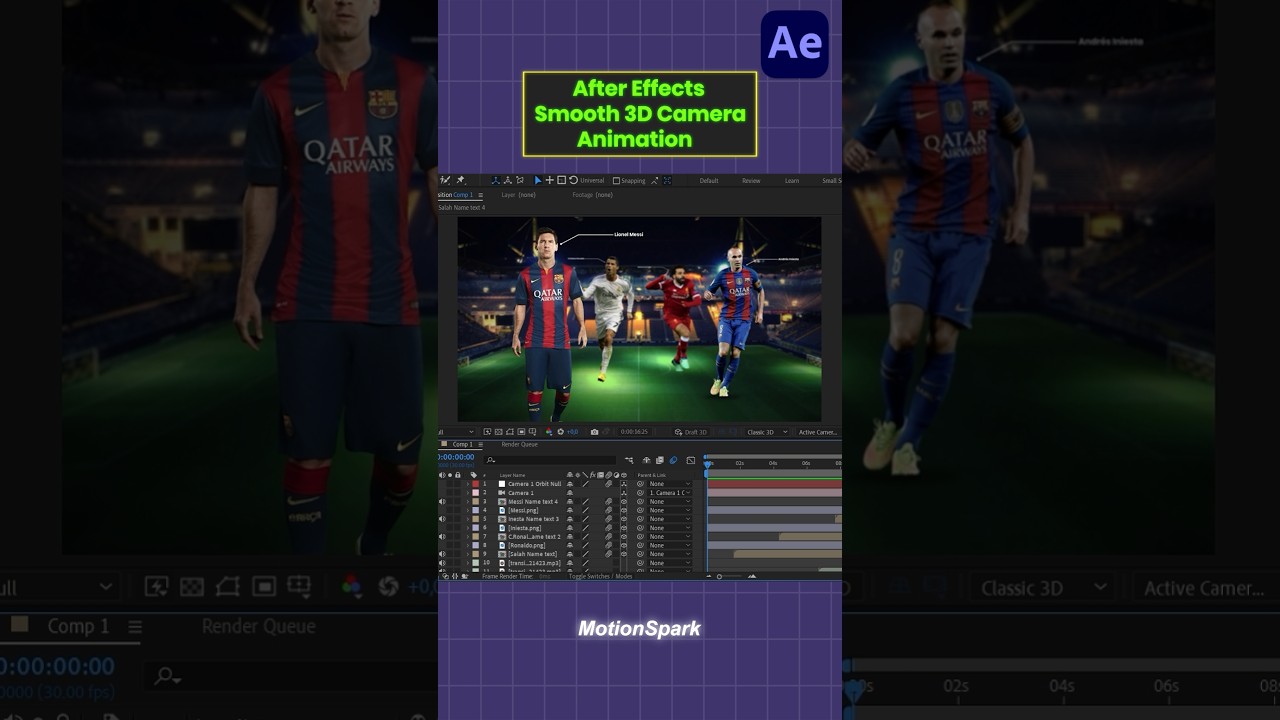Mute audio on C.Ronal...ame text 2 layer
Image resolution: width=1280 pixels, height=720 pixels.
(442, 537)
